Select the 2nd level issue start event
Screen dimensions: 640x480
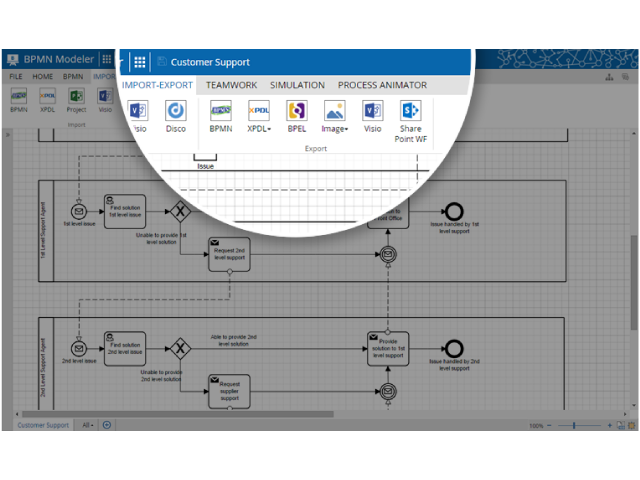point(79,349)
